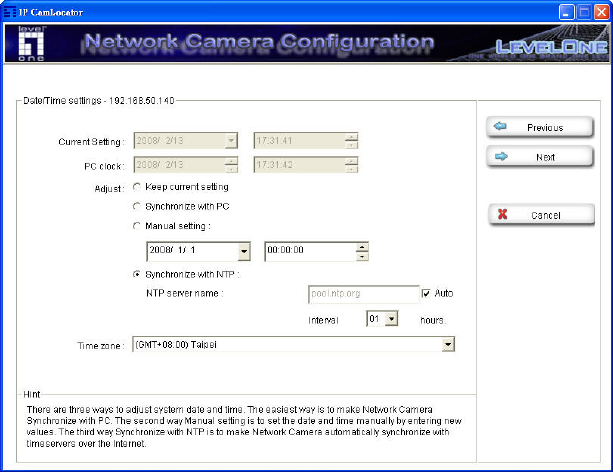Viewport: 613px width, 472px height.
Task: Decrease manual time with down spinner arrow
Action: coord(362,256)
